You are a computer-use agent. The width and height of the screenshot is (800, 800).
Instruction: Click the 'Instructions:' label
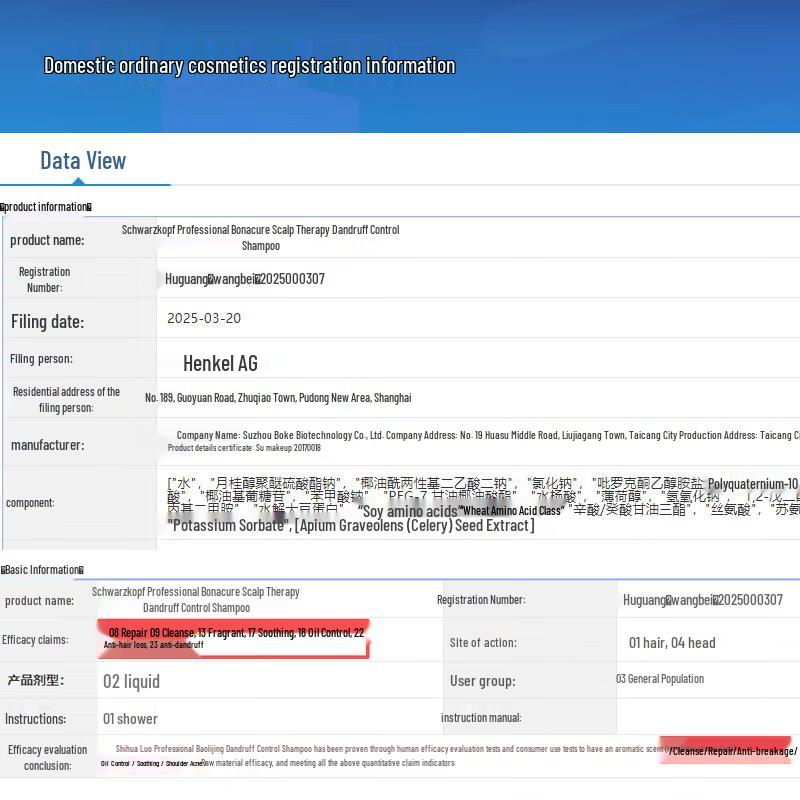(36, 719)
